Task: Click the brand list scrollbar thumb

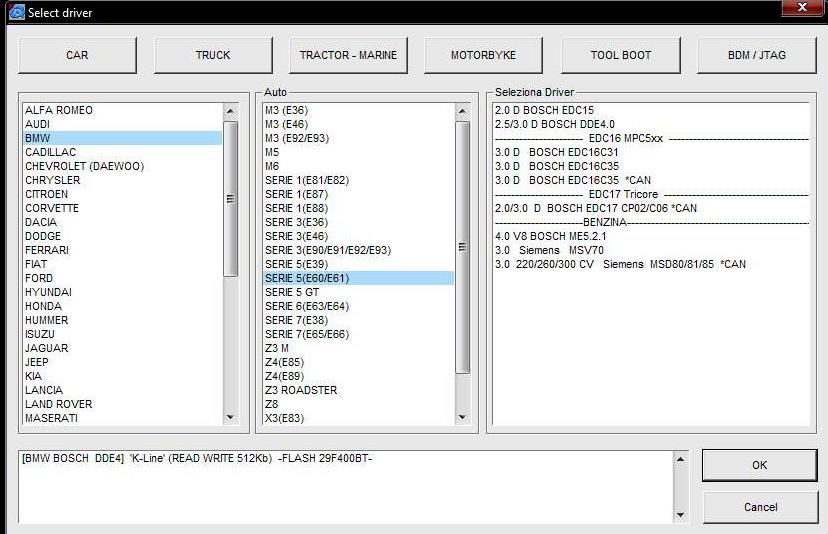Action: click(230, 199)
